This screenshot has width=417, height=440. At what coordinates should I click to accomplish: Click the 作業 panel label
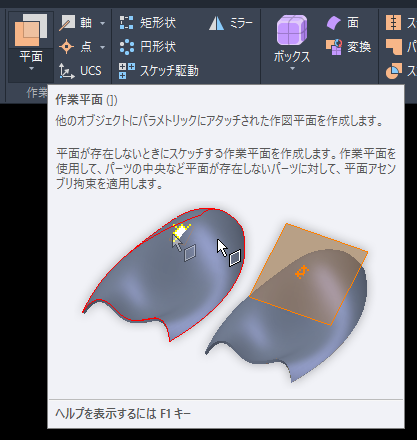[37, 93]
